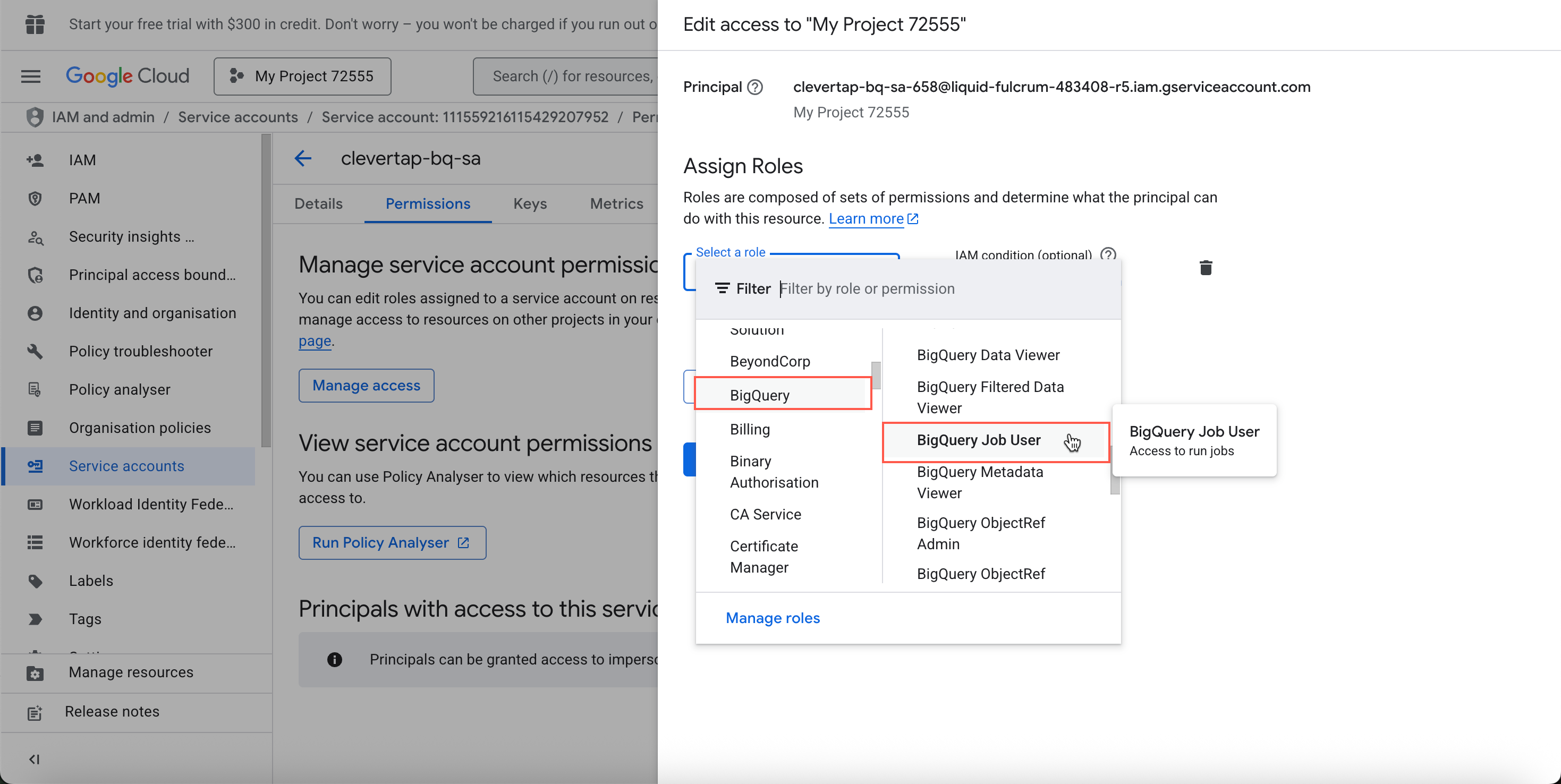1561x784 pixels.
Task: Open the My Project 72555 project selector
Action: coord(302,76)
